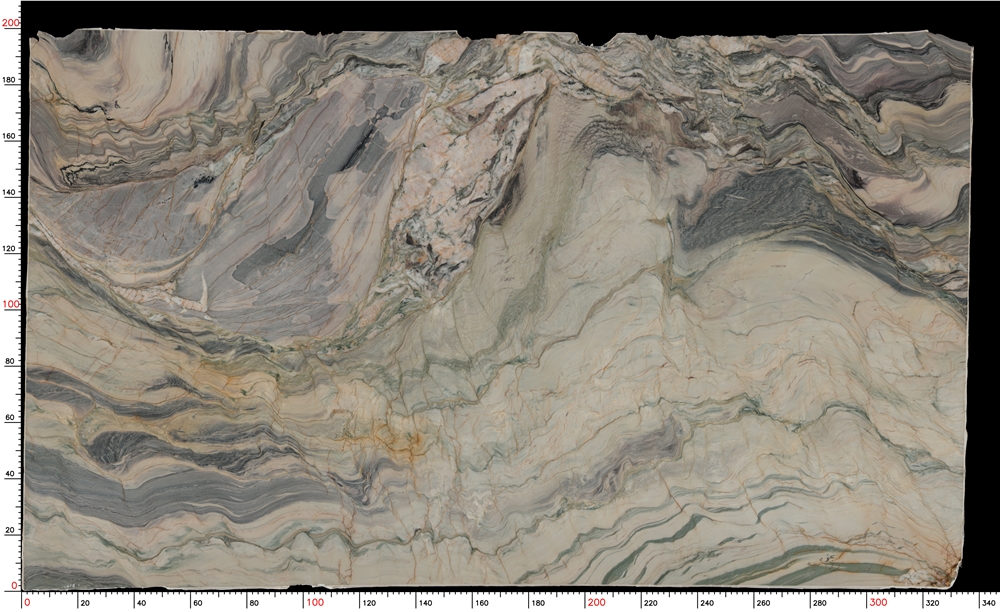Image resolution: width=1000 pixels, height=612 pixels.
Task: Click the red 100 label on vertical ruler
Action: (11, 304)
